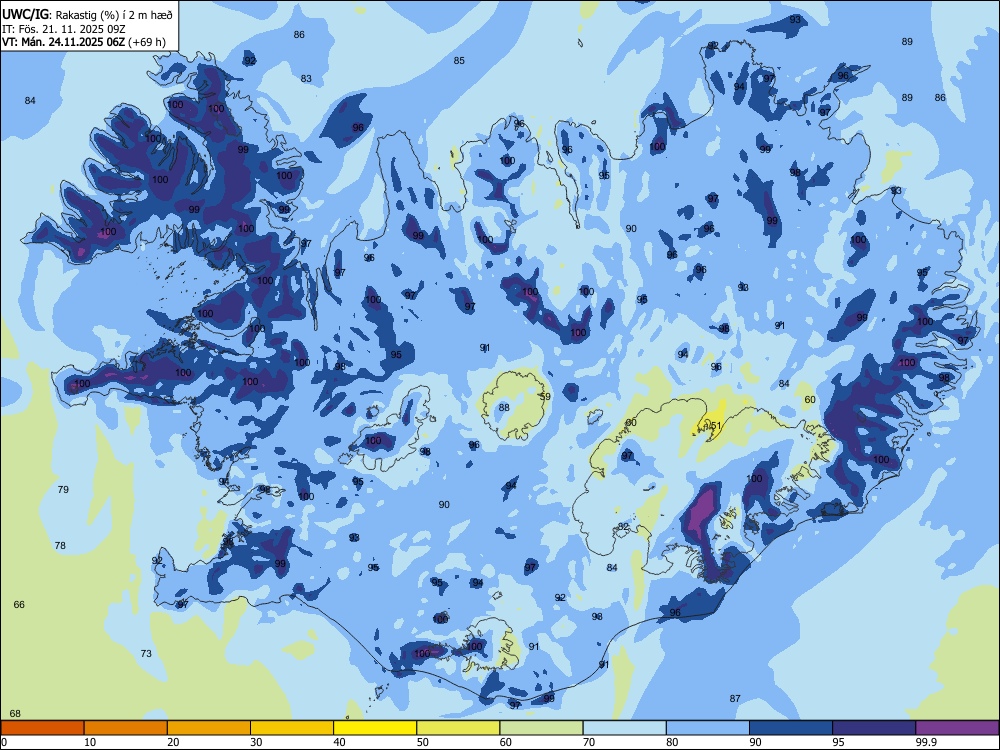Screen dimensions: 1000x750
Task: Pick the 20–30 amber legend swatch
Action: tap(209, 728)
